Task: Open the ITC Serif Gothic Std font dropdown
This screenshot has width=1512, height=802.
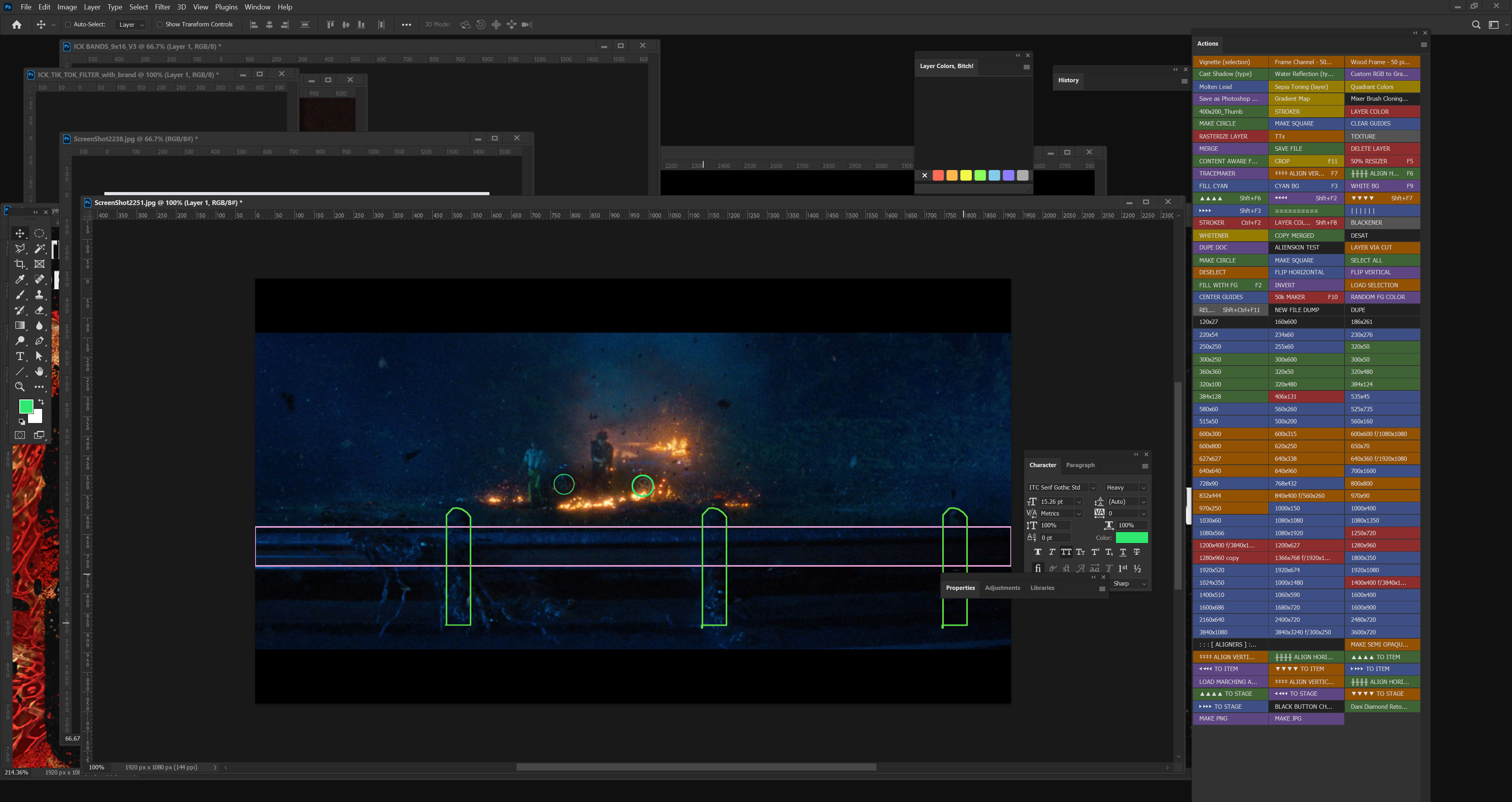Action: [1093, 488]
